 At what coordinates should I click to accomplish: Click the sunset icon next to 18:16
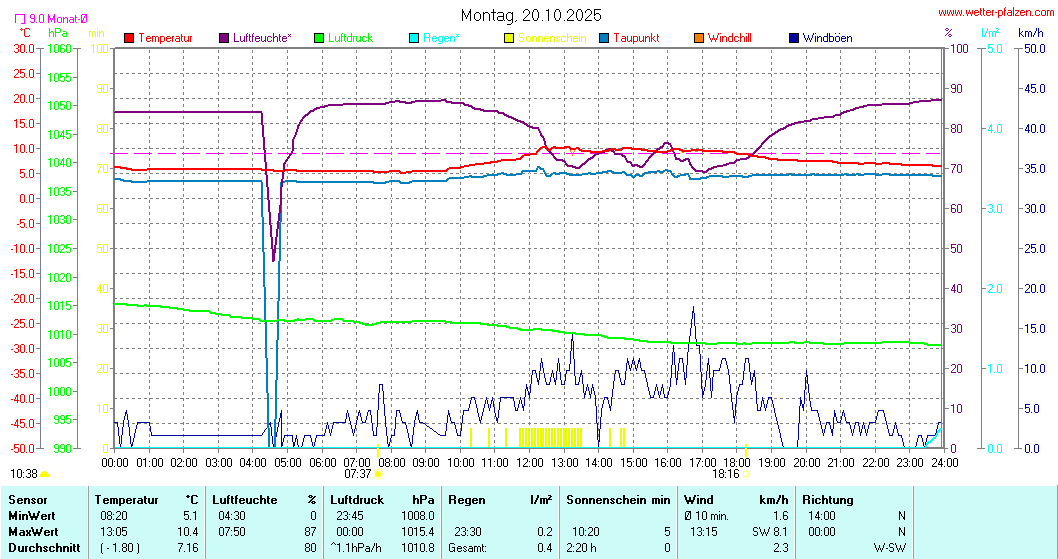pos(746,474)
